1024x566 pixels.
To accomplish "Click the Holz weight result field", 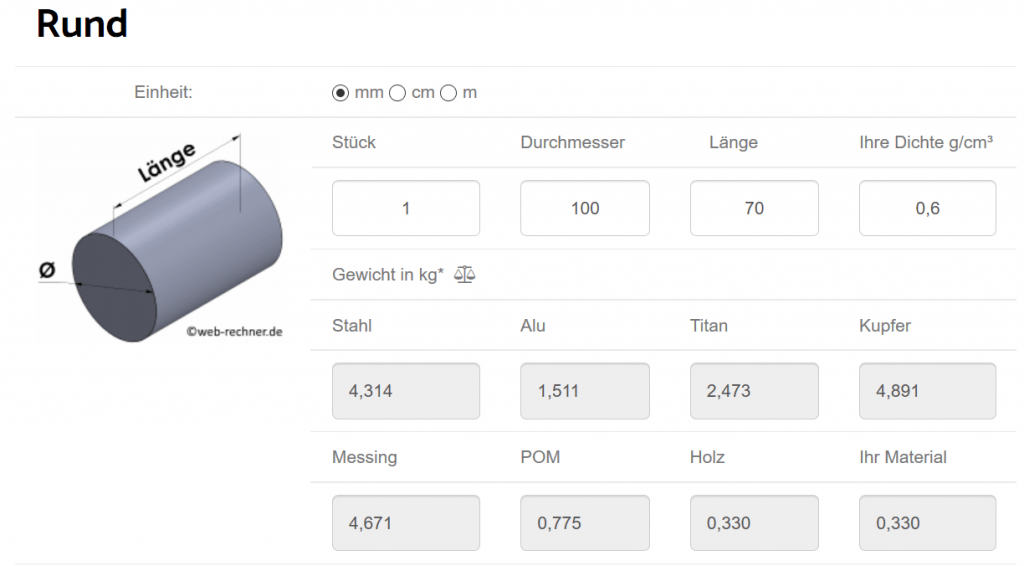I will pos(754,523).
